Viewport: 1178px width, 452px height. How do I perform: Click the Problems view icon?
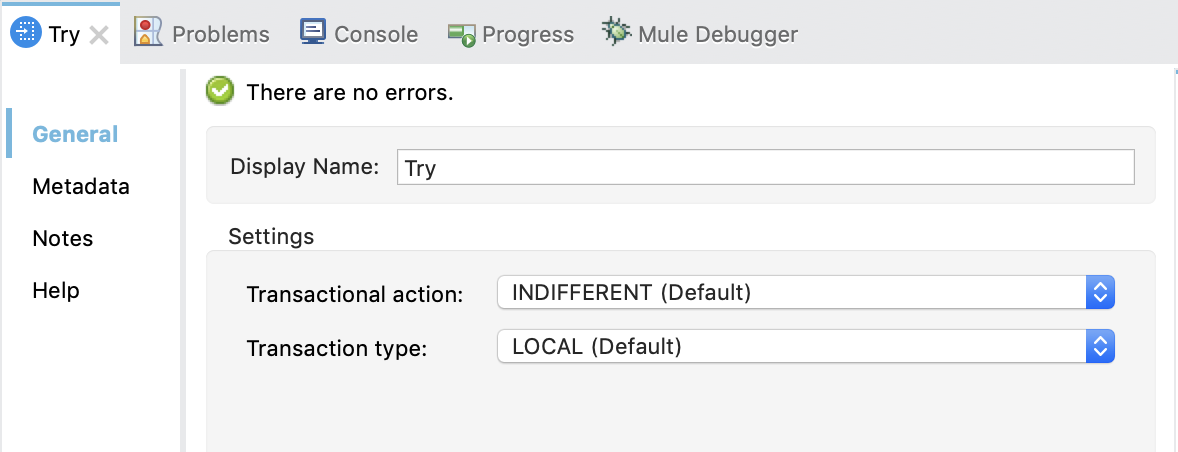point(149,33)
